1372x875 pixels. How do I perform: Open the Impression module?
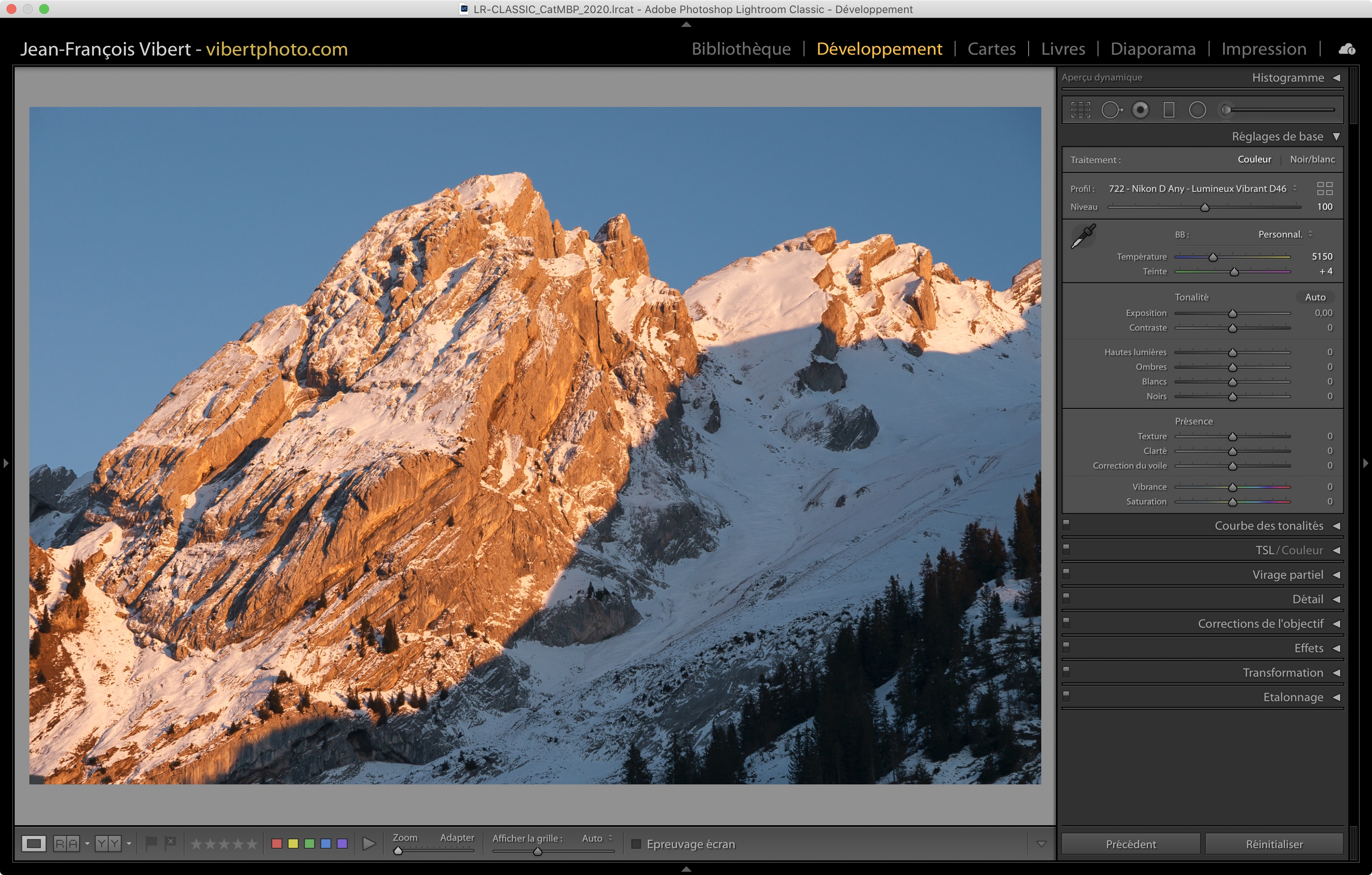[1263, 49]
